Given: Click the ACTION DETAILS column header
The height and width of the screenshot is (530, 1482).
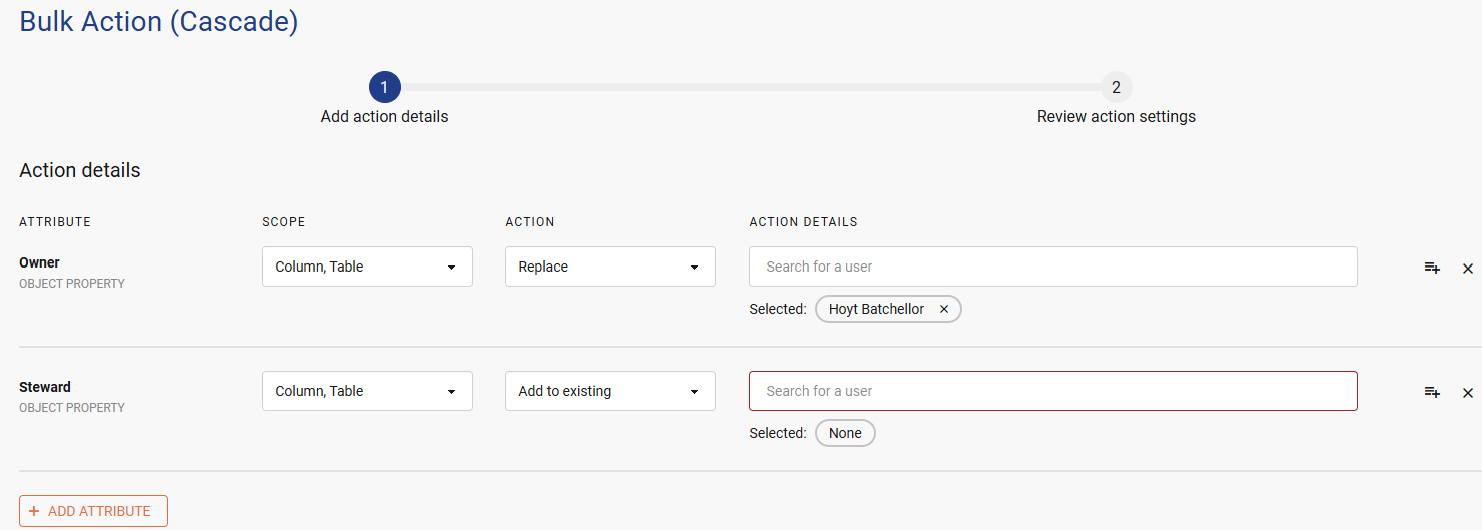Looking at the screenshot, I should coord(803,222).
